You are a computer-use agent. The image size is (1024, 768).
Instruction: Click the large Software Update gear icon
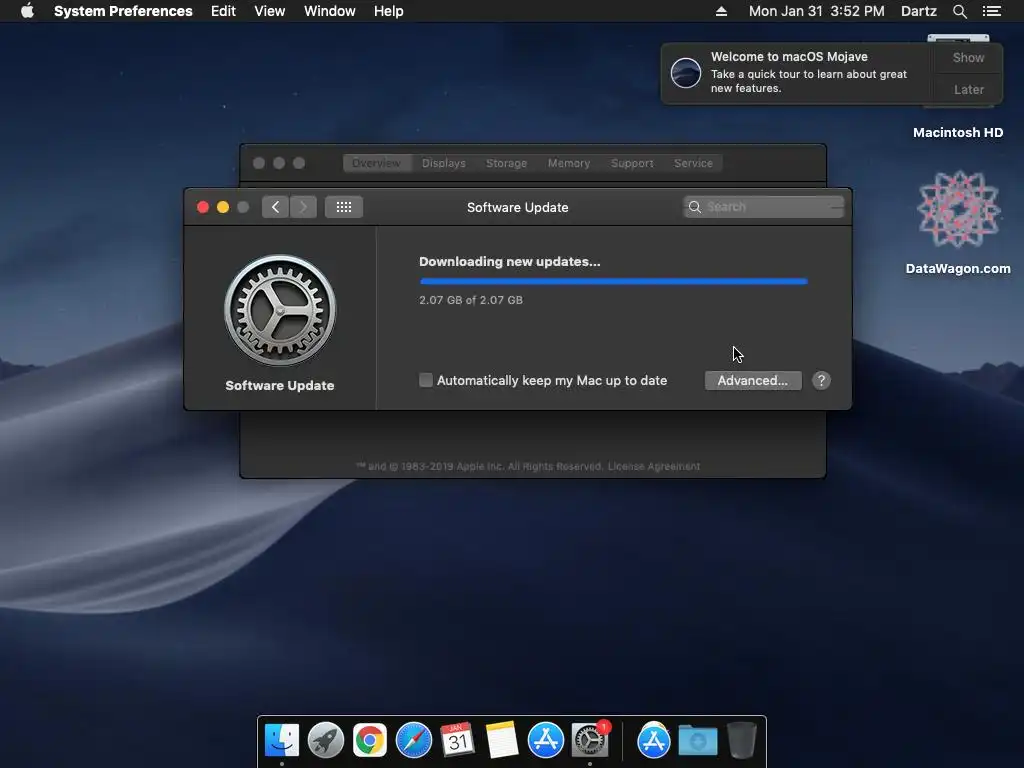pyautogui.click(x=280, y=310)
